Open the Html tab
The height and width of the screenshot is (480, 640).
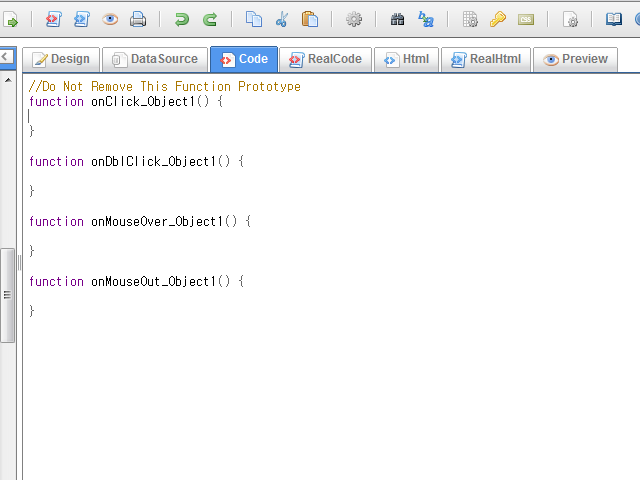tap(406, 59)
